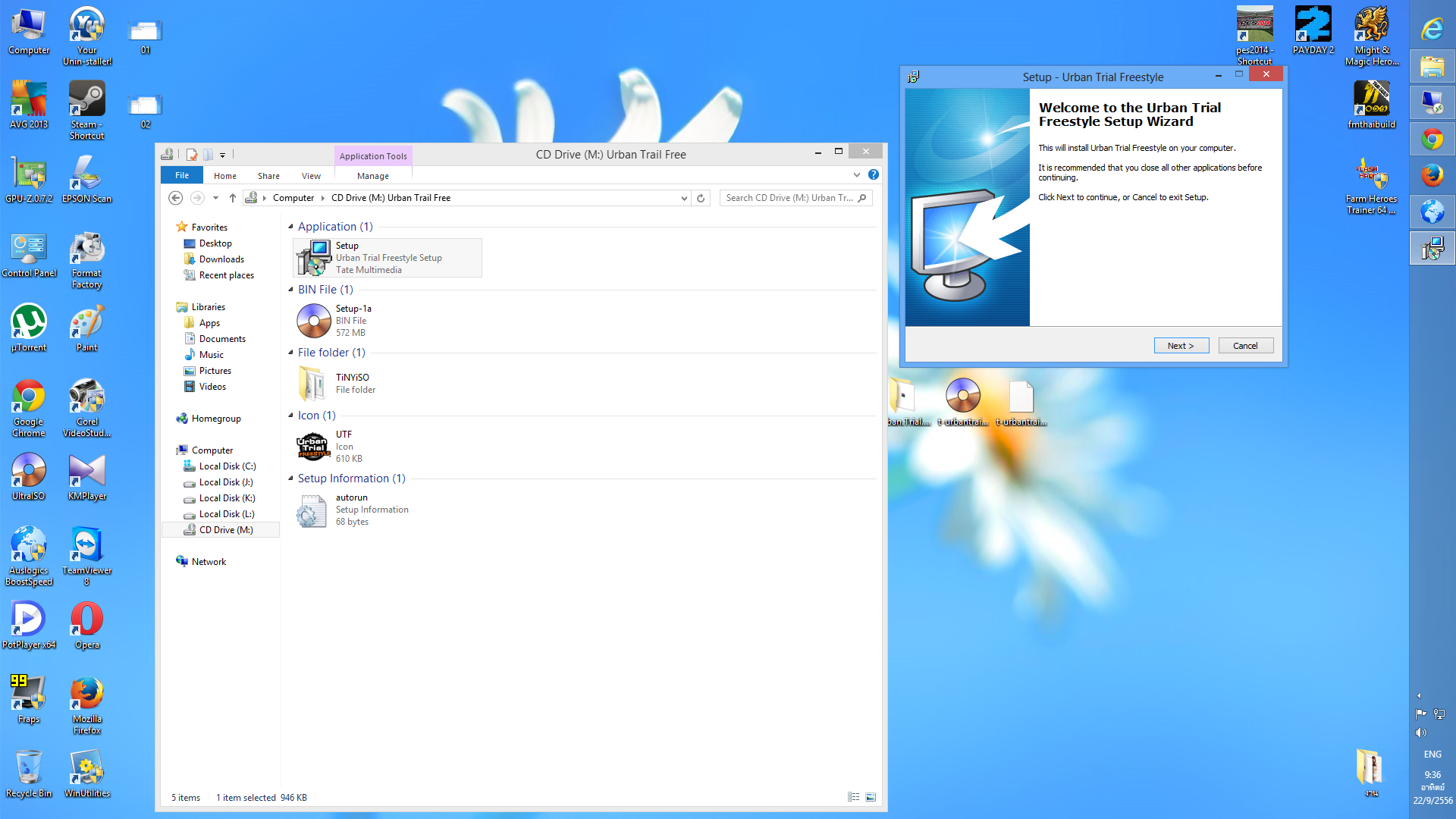Collapse the BIN File (1) group

(x=290, y=290)
